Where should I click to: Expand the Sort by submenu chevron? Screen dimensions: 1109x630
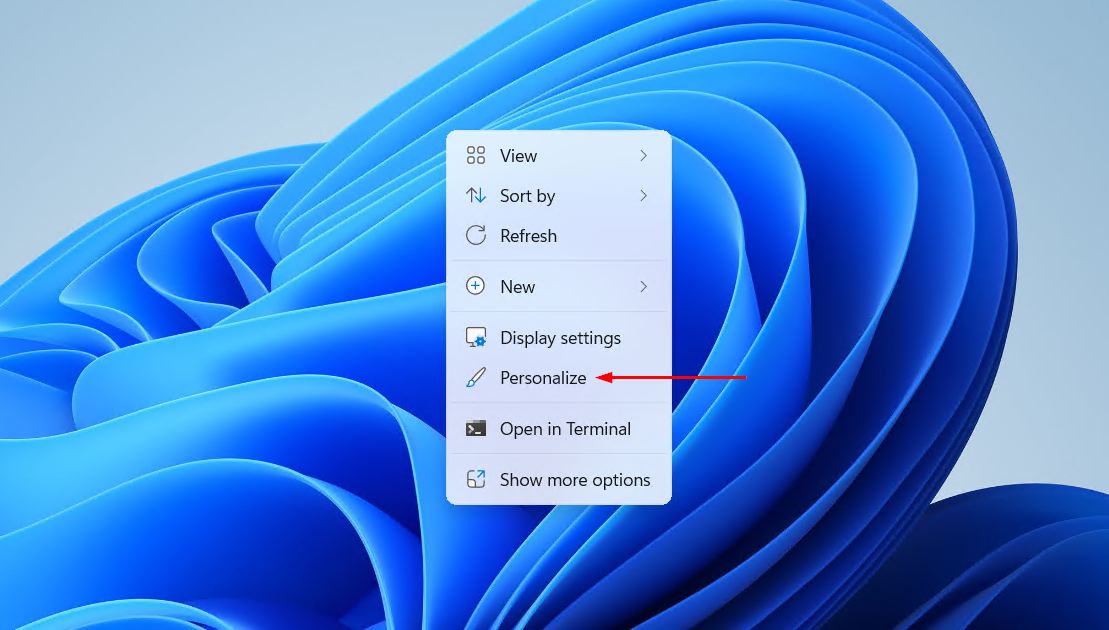point(643,195)
